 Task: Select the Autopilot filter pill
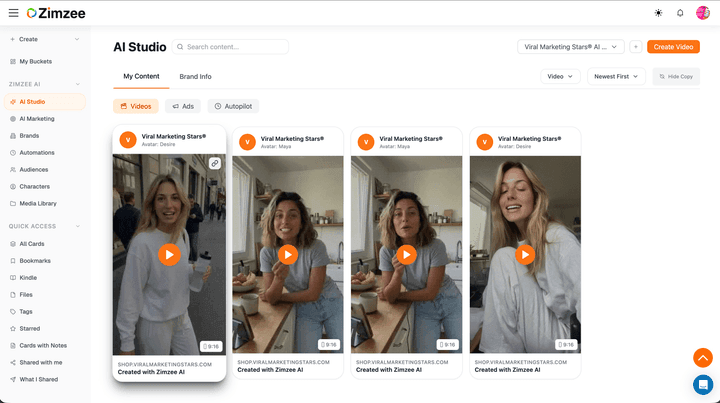point(233,106)
